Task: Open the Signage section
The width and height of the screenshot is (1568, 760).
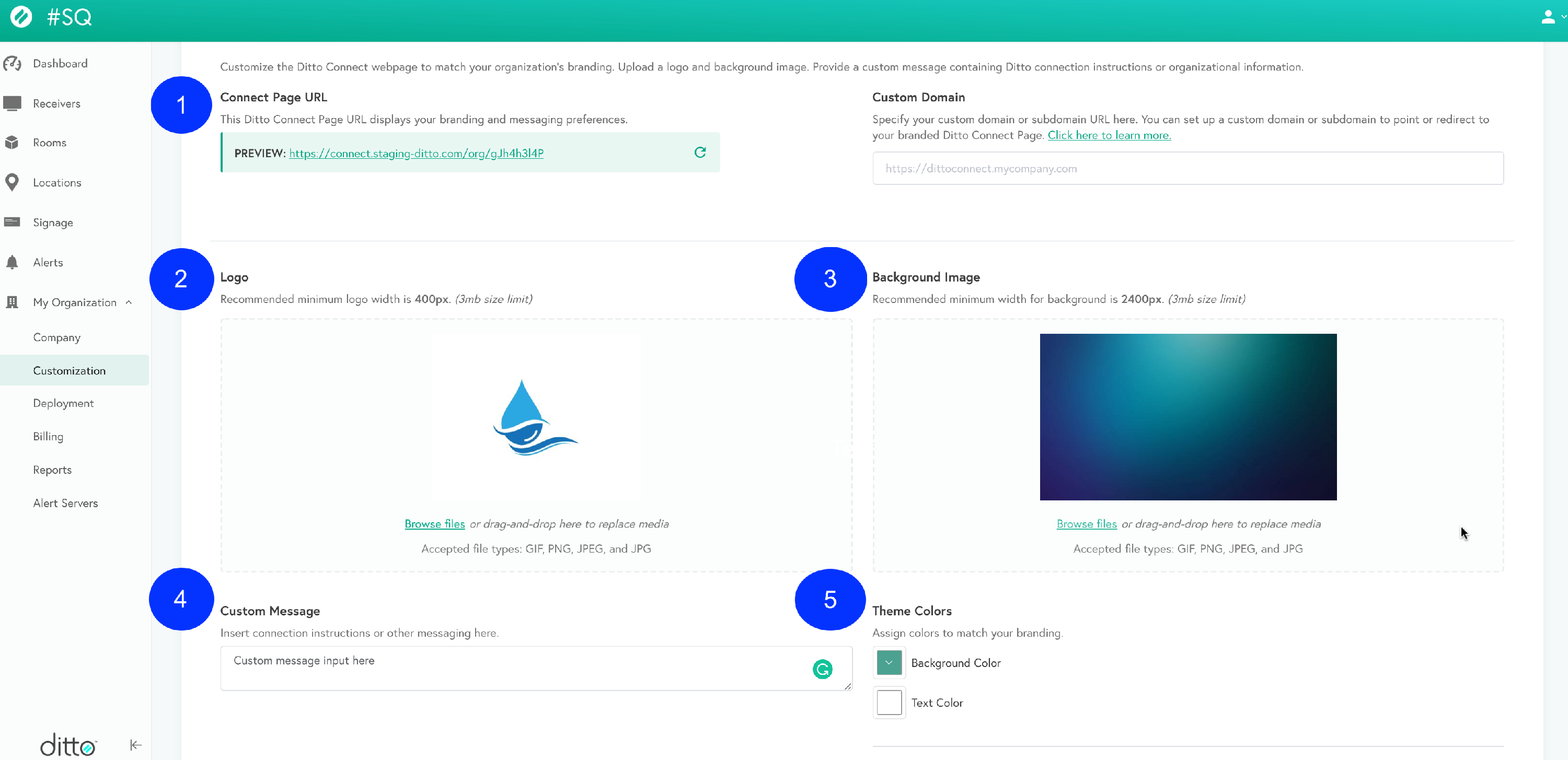Action: [x=53, y=223]
